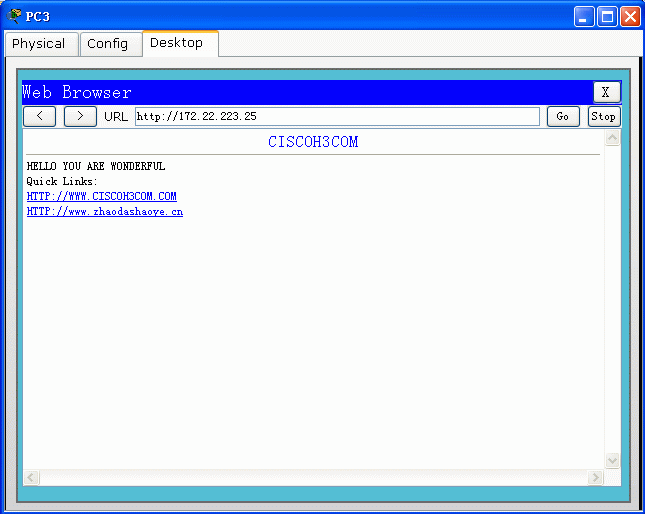Select the Desktop tab
The height and width of the screenshot is (514, 645).
[x=180, y=43]
